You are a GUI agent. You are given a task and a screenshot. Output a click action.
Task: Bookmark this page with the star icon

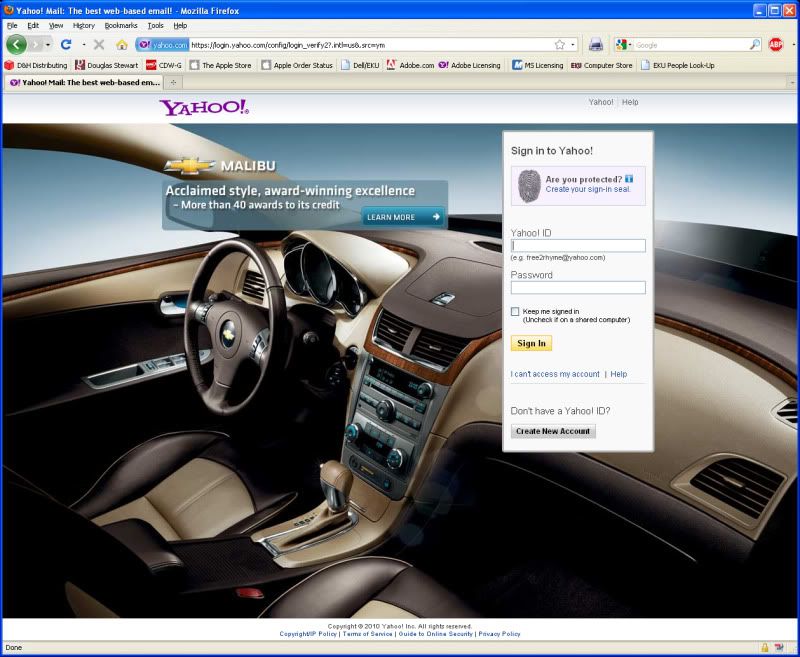(x=559, y=44)
